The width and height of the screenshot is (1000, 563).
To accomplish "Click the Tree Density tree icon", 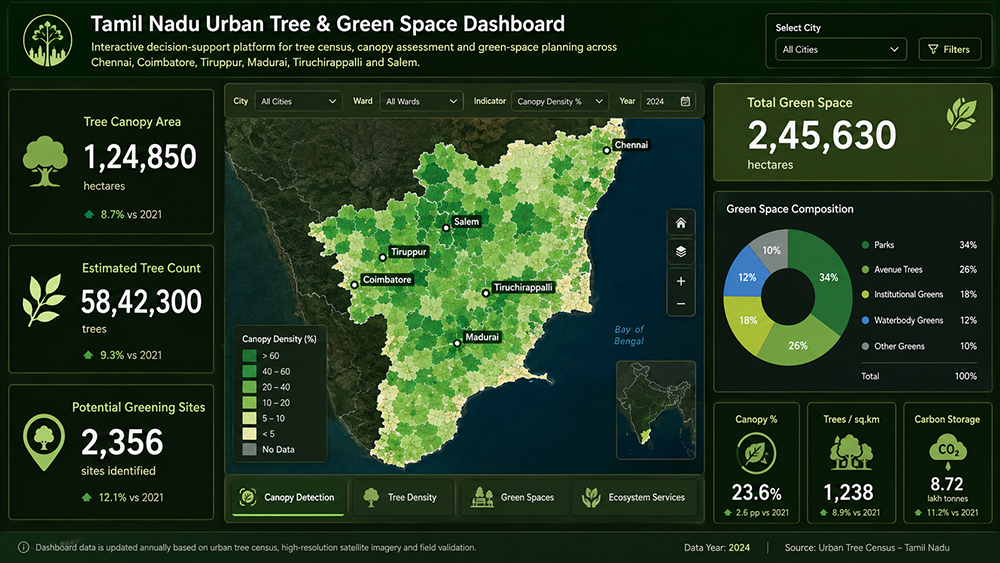I will 371,497.
